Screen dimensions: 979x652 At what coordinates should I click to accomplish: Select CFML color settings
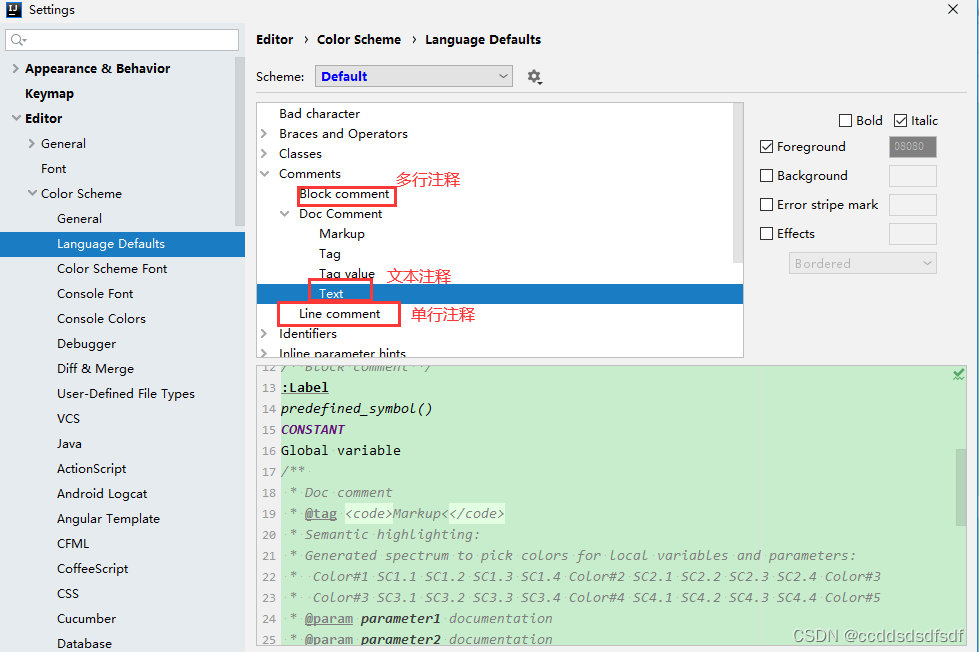[73, 543]
